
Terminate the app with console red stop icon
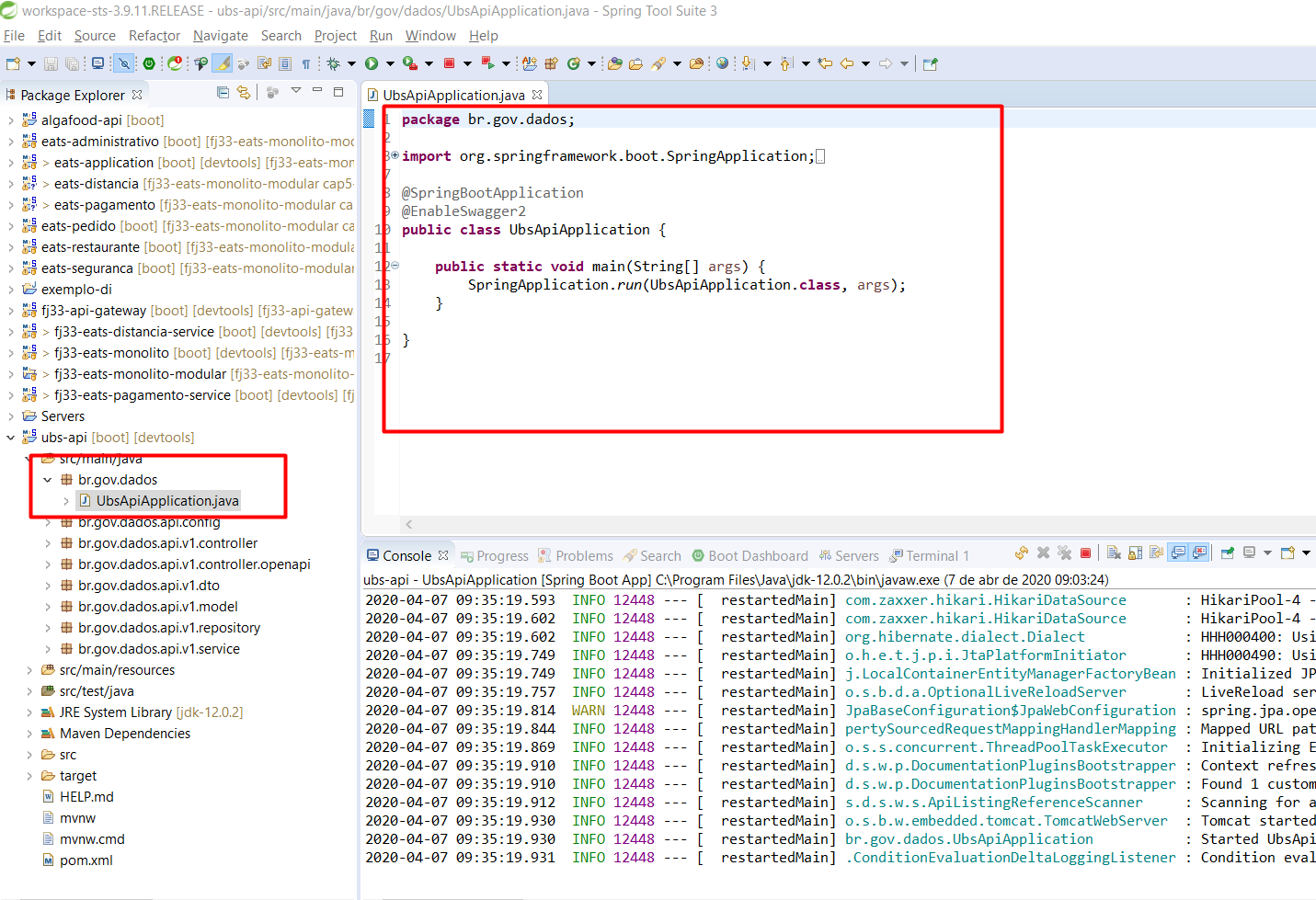(1085, 553)
